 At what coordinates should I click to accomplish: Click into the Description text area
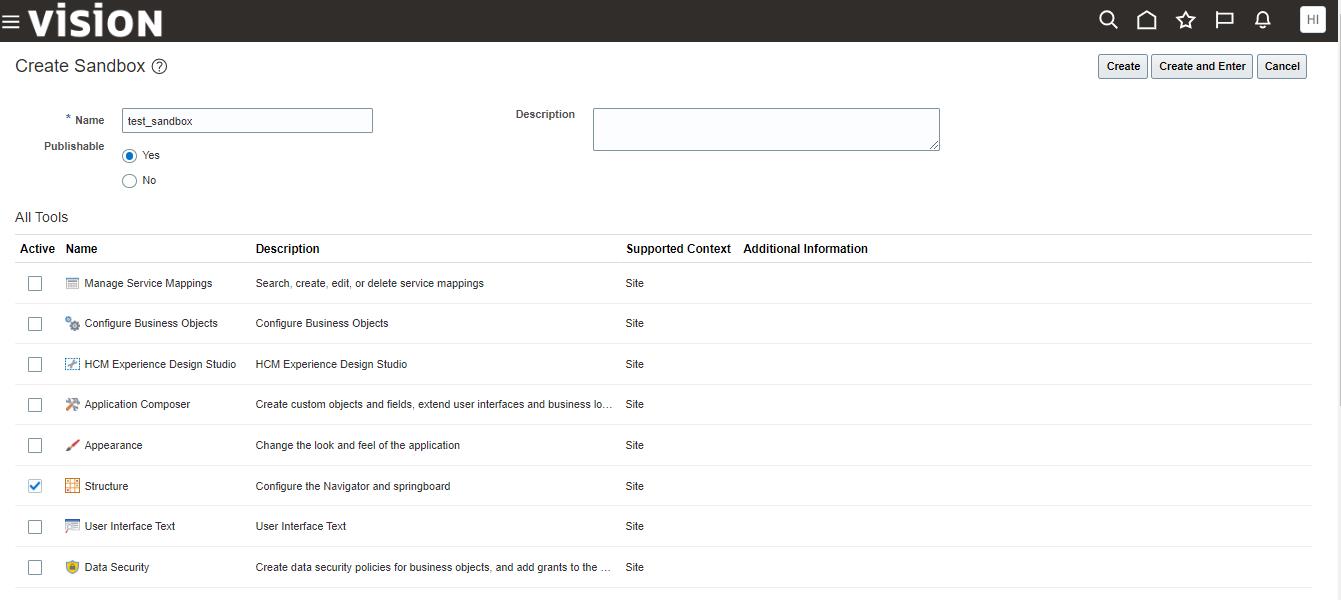pos(765,130)
